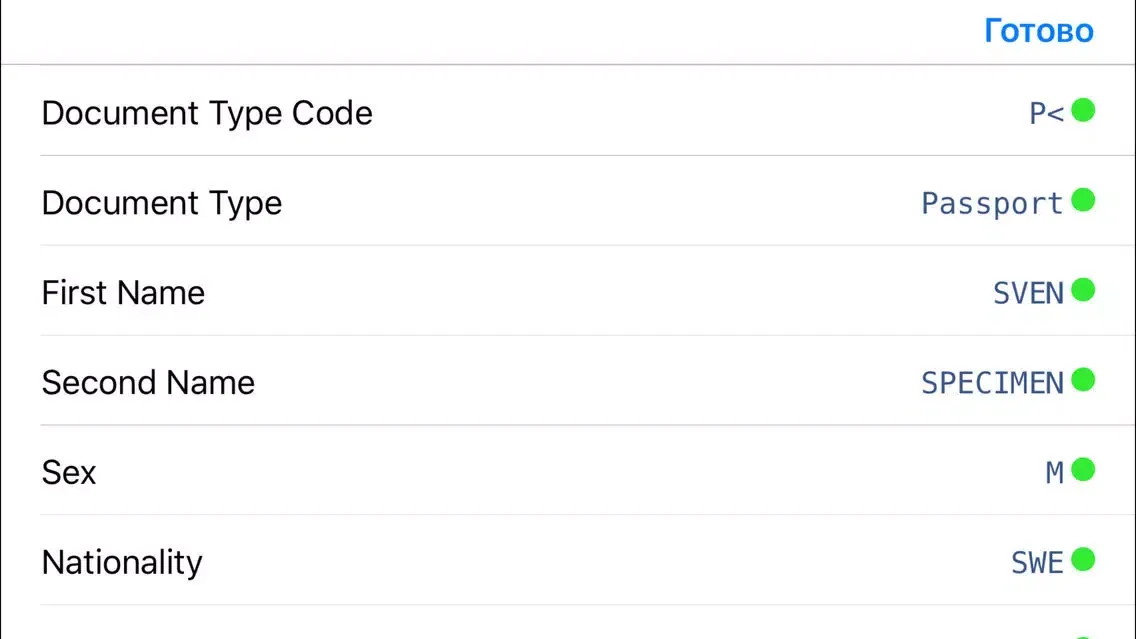The width and height of the screenshot is (1136, 639).
Task: Click the Passport value text
Action: pyautogui.click(x=992, y=204)
